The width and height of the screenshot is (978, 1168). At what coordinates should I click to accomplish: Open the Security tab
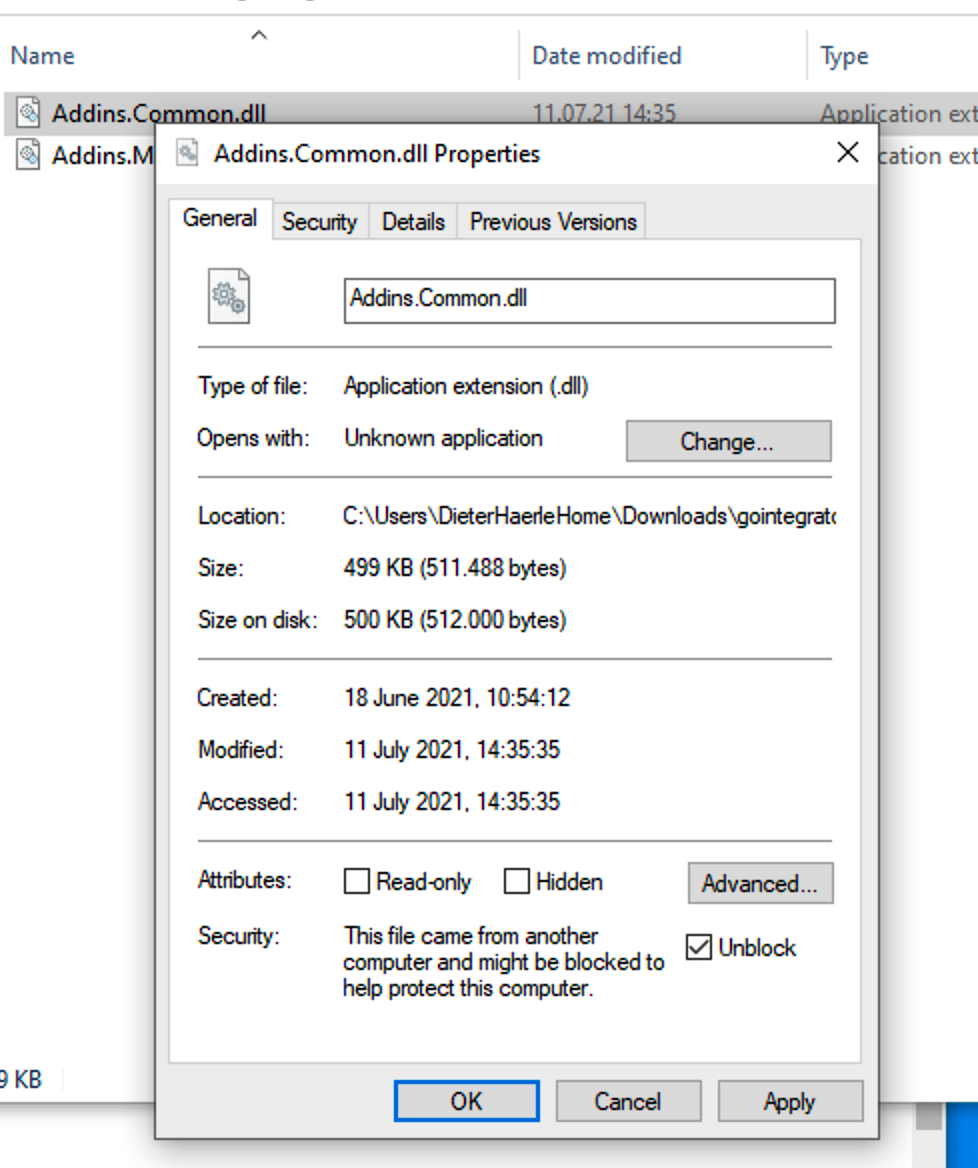tap(320, 221)
